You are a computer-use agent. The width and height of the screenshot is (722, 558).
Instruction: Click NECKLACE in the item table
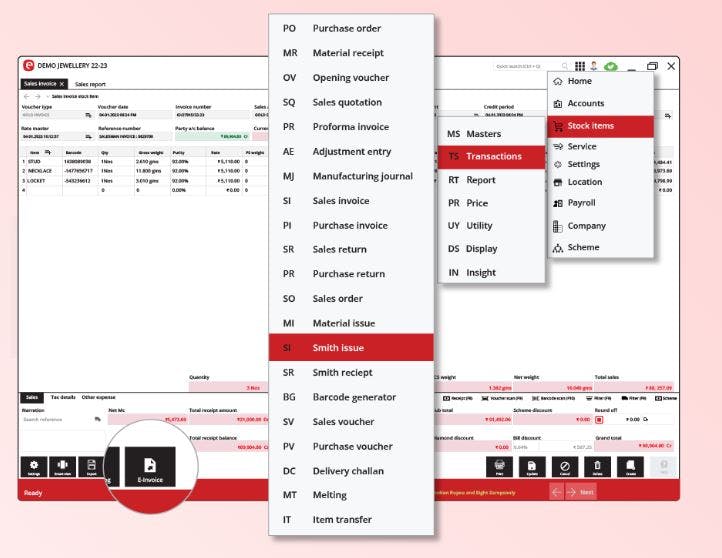[41, 171]
